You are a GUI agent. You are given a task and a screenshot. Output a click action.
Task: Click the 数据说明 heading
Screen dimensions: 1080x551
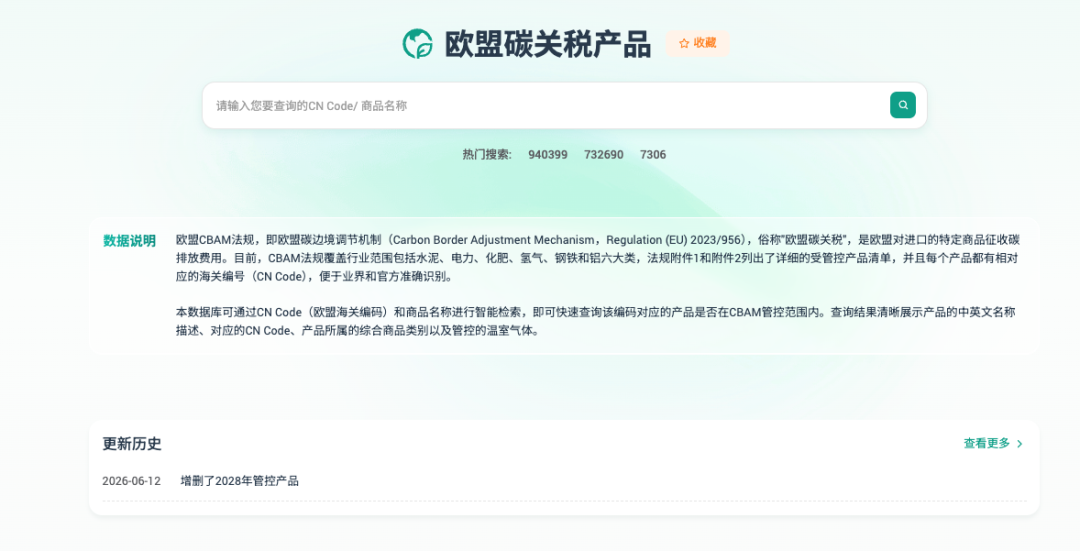(129, 241)
